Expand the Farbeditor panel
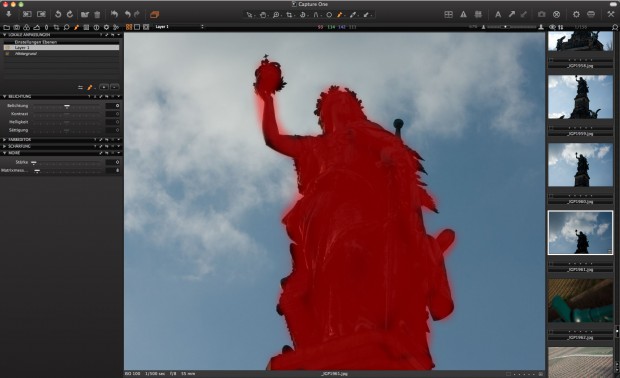Viewport: 620px width, 378px height. [x=5, y=140]
